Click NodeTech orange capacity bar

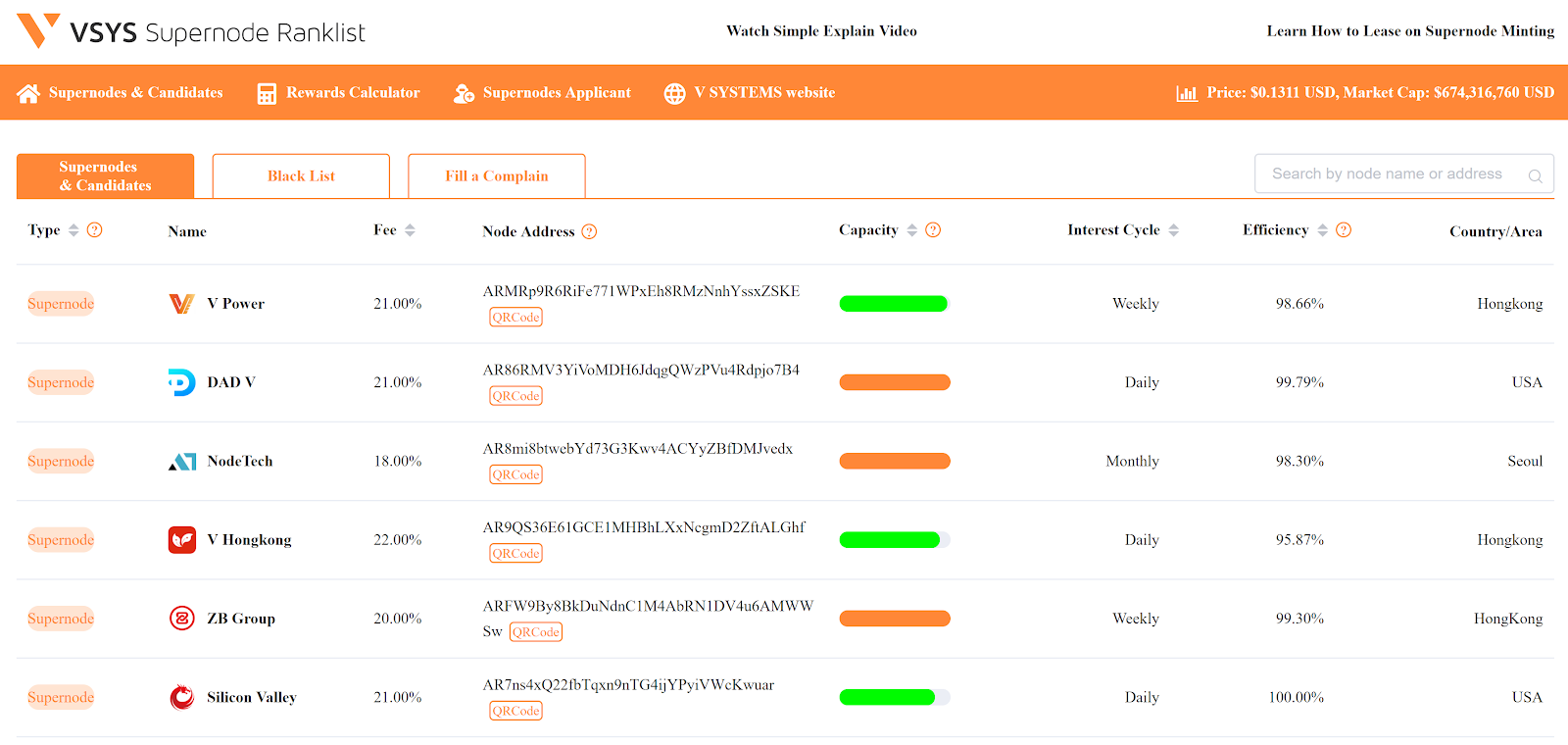(895, 461)
